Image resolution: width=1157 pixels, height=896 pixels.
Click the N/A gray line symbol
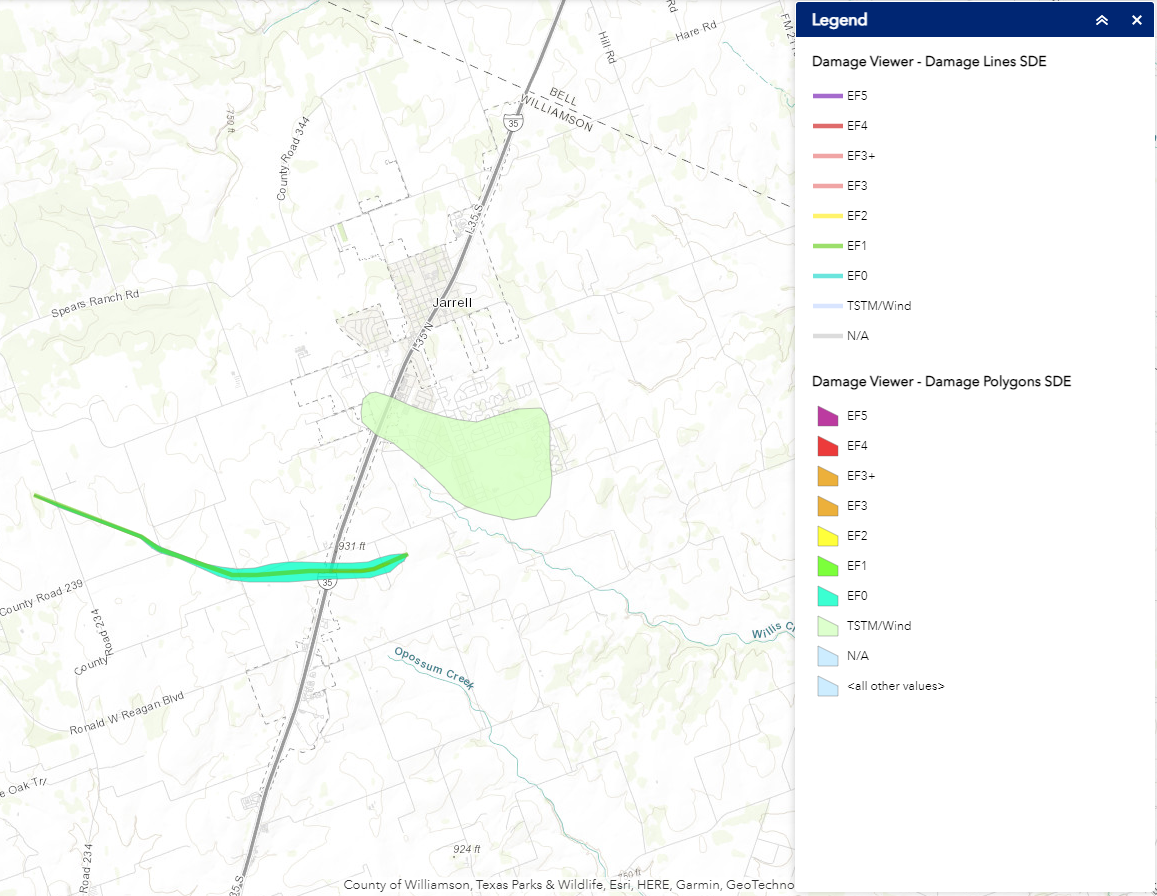click(827, 336)
